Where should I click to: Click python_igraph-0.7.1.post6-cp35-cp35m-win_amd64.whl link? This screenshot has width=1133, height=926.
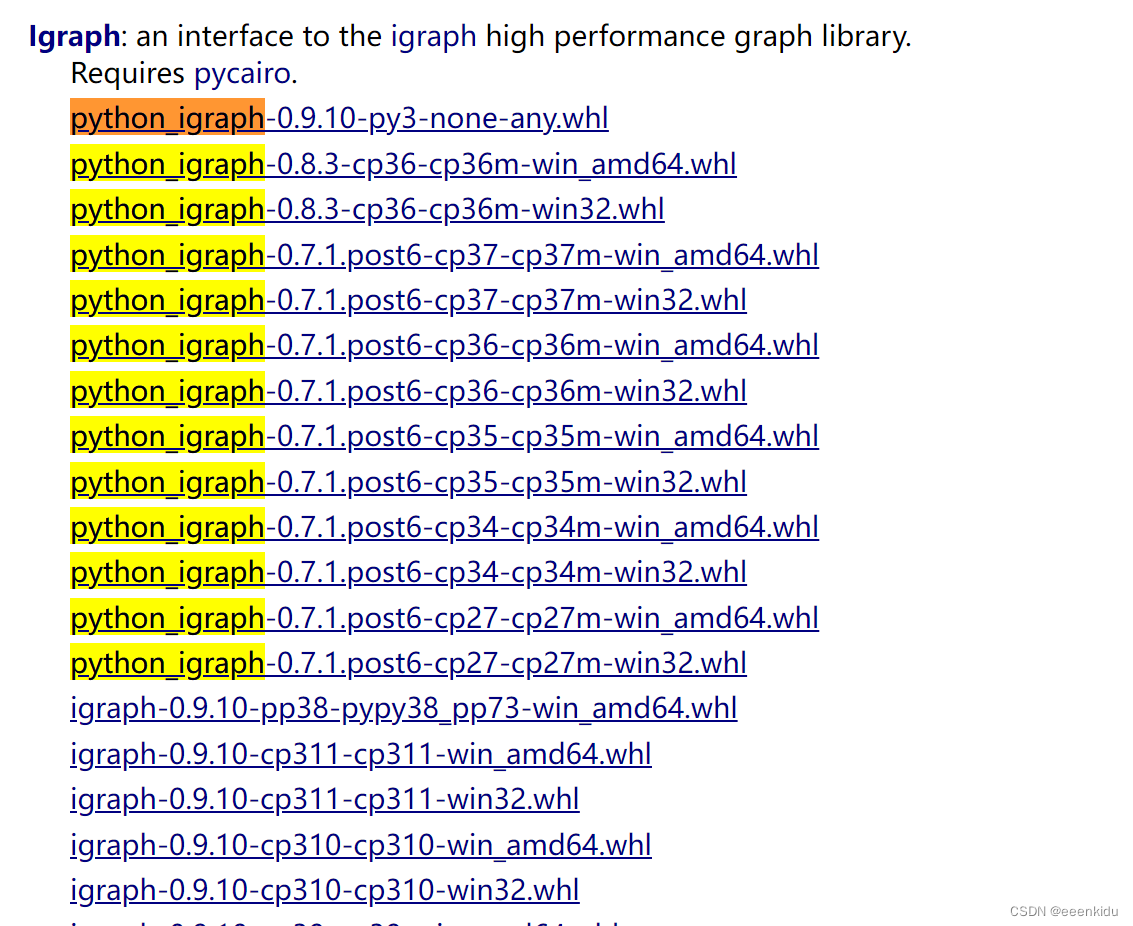(x=443, y=436)
